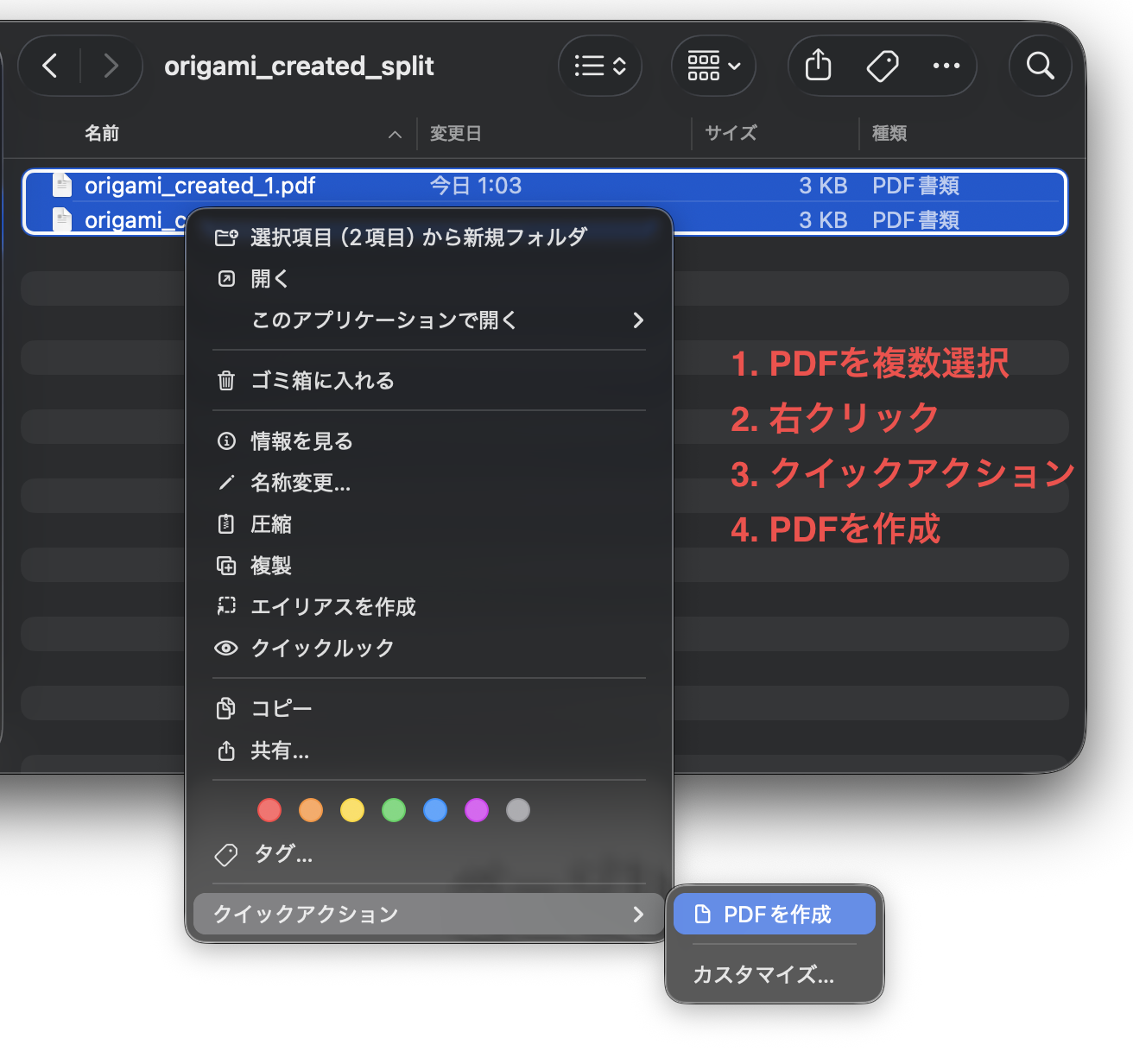Choose 選択項目 (2項目) から新規フォルダ
1133x1064 pixels.
[429, 237]
